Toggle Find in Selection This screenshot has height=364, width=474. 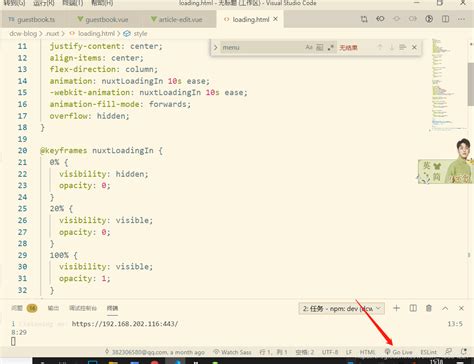point(403,47)
